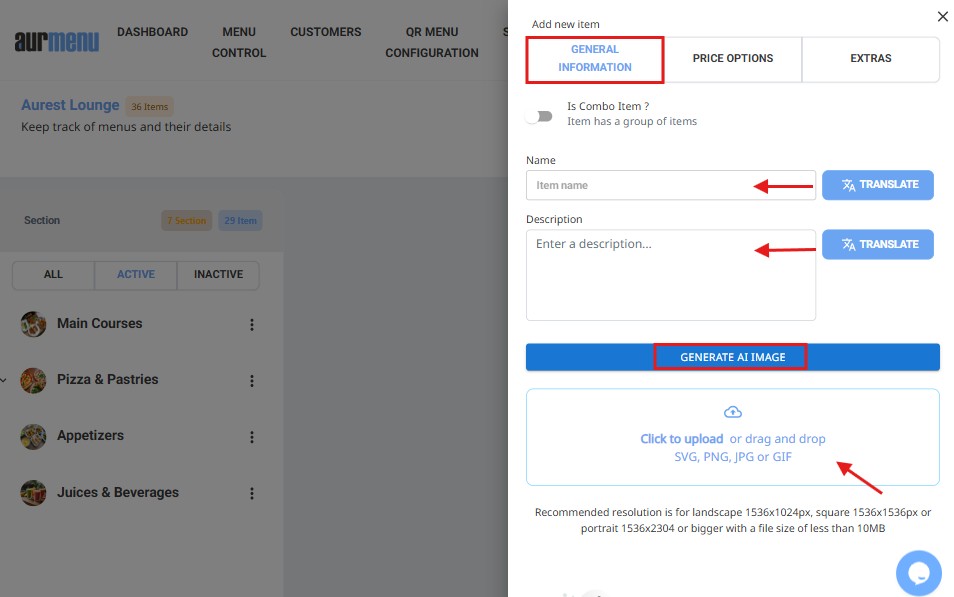
Task: Open Main Courses three-dot options menu
Action: point(252,324)
